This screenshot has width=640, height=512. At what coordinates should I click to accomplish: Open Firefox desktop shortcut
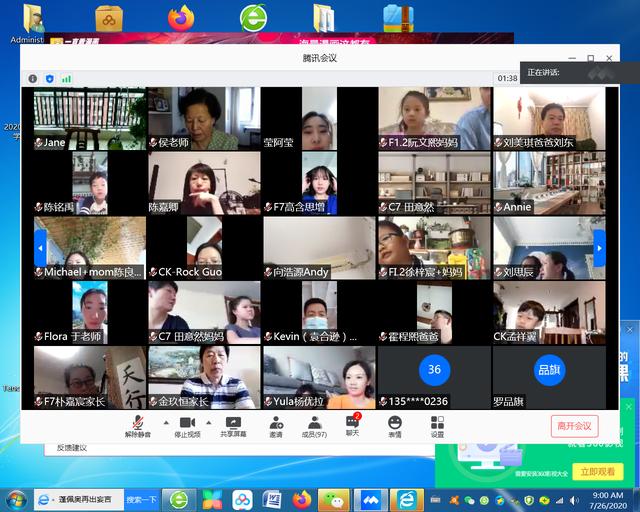coord(181,18)
